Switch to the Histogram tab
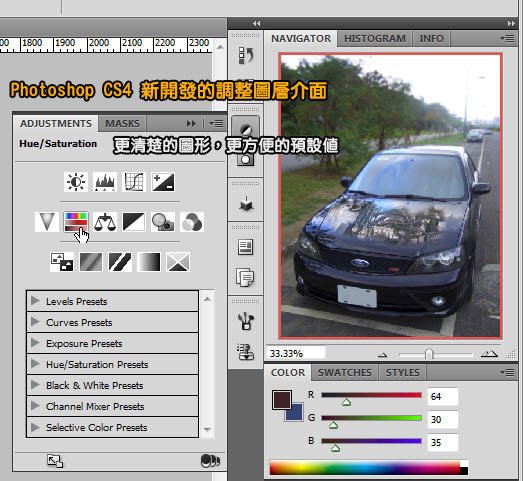This screenshot has height=481, width=523. click(375, 38)
